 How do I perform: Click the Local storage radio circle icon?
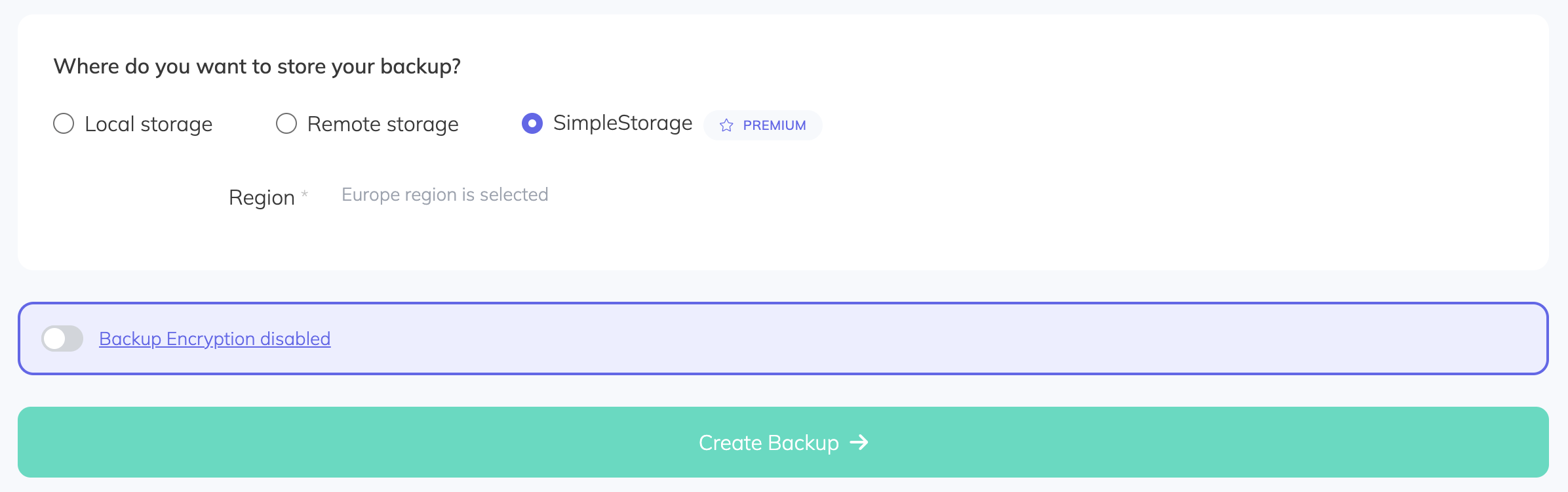coord(63,123)
